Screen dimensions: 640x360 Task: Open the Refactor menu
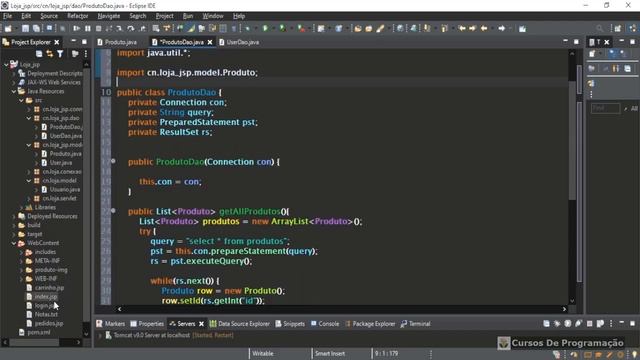78,16
